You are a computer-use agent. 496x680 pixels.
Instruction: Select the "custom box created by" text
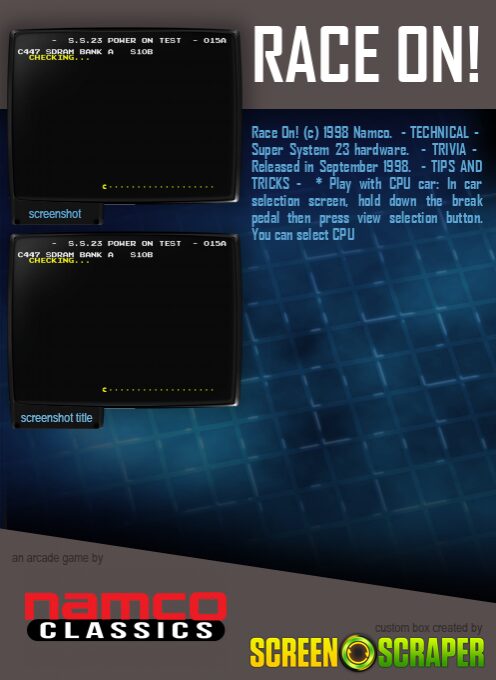(x=429, y=628)
